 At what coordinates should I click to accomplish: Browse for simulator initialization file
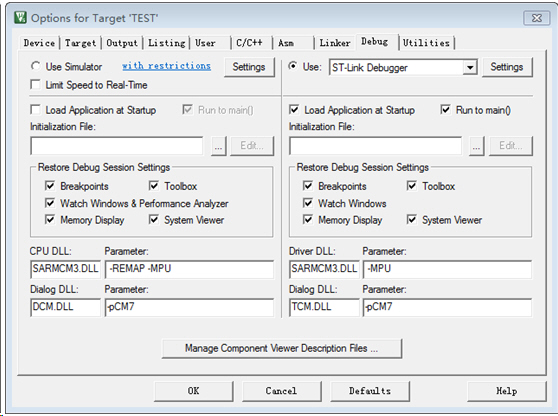click(219, 146)
